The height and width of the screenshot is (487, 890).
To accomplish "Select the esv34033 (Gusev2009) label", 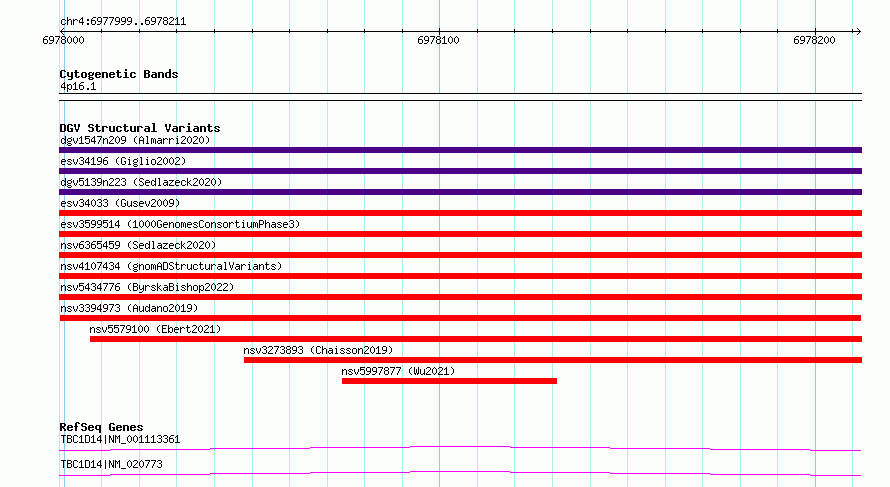I will (x=120, y=203).
